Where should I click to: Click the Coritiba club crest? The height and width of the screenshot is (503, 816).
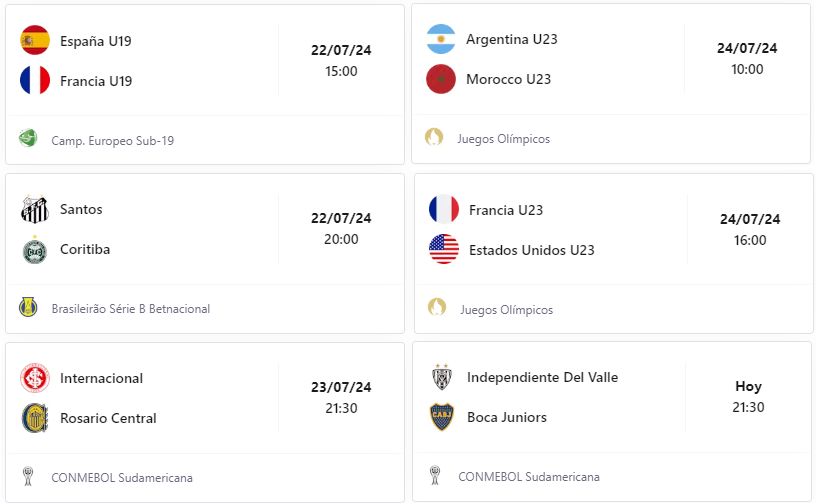click(35, 250)
